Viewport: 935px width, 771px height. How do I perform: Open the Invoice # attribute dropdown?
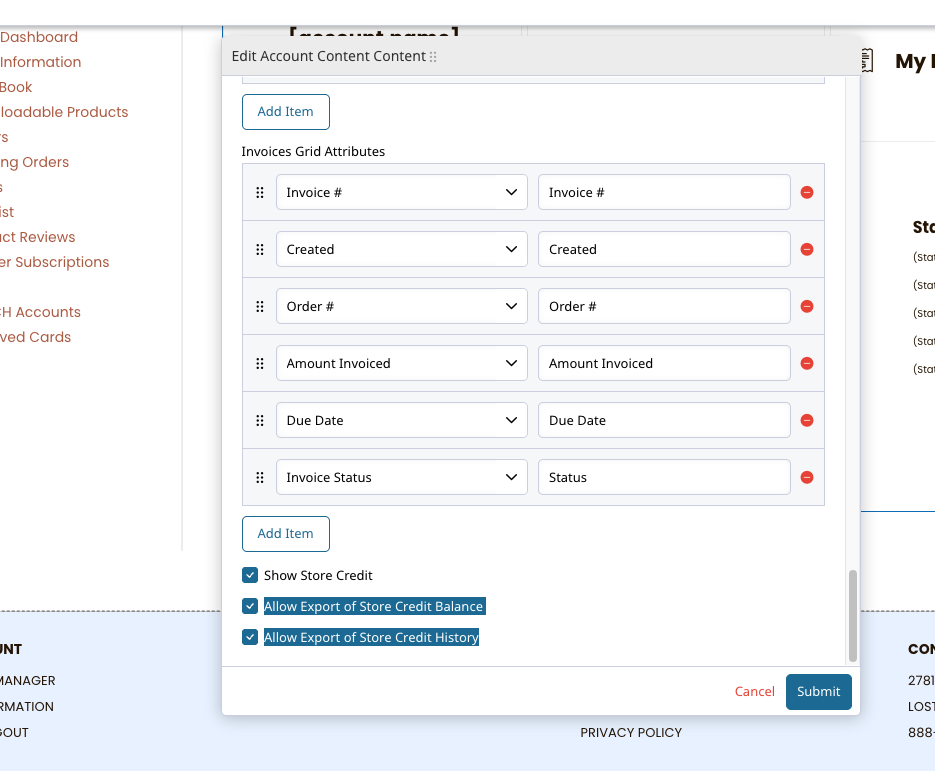pyautogui.click(x=402, y=192)
